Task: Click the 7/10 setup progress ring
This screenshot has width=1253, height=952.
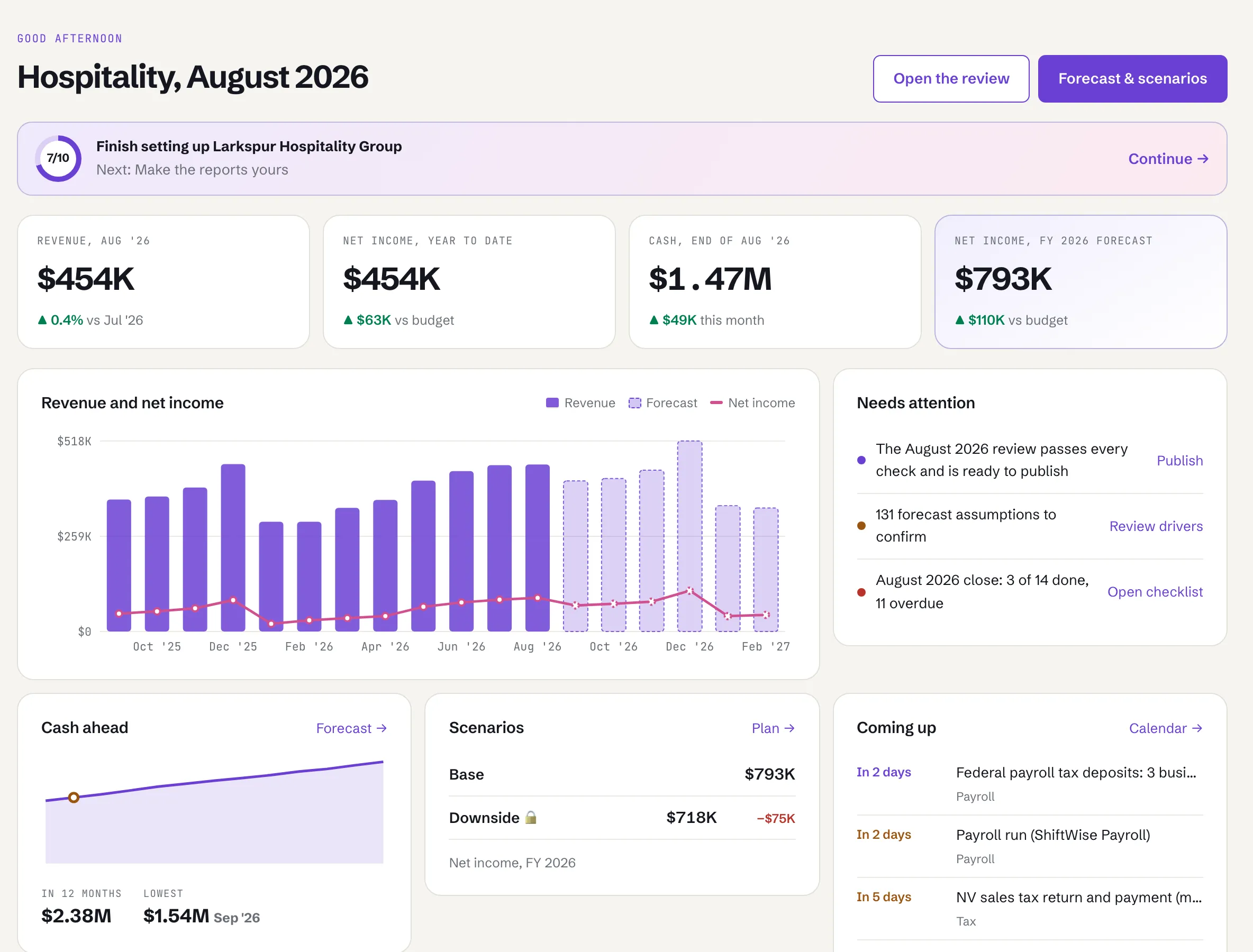Action: point(58,158)
